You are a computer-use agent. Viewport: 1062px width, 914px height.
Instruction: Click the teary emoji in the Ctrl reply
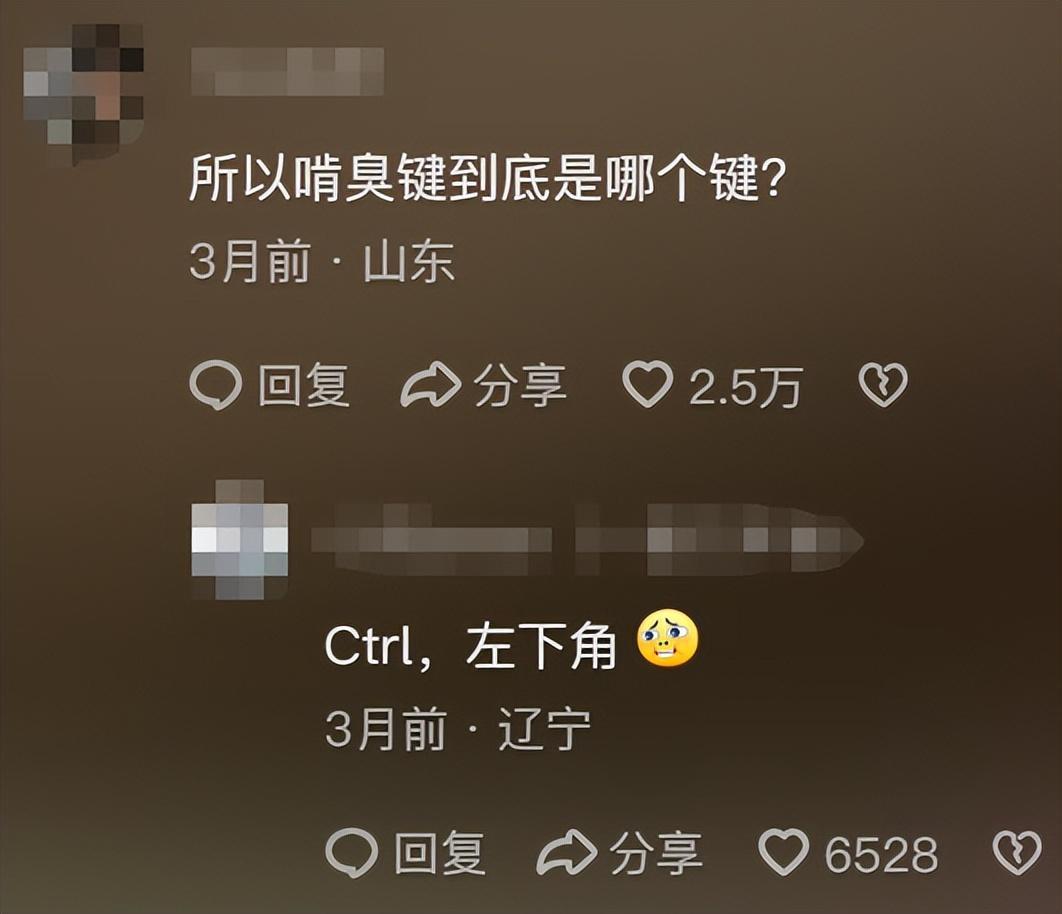668,639
